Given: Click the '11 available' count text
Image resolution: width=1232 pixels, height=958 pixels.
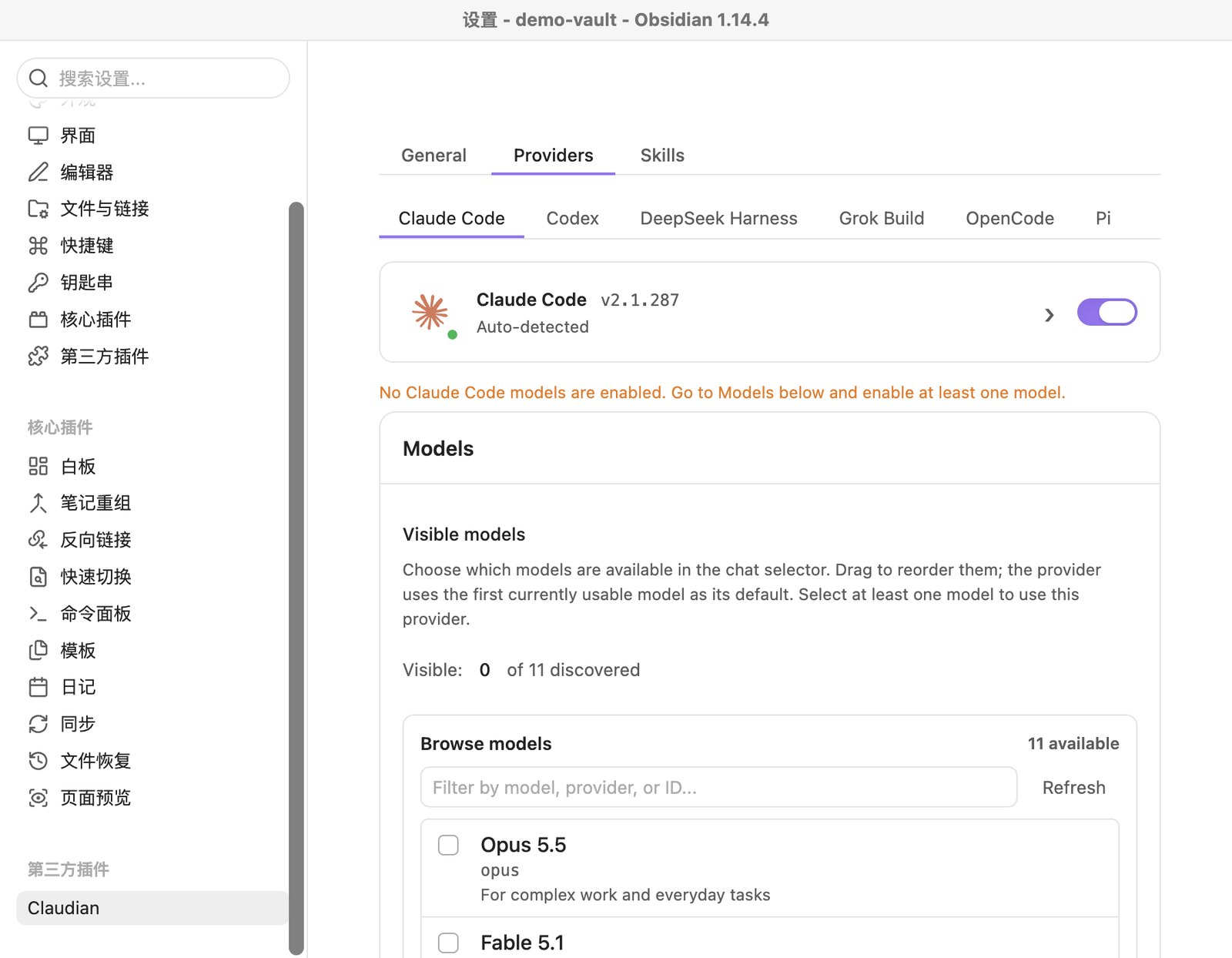Looking at the screenshot, I should click(x=1073, y=744).
